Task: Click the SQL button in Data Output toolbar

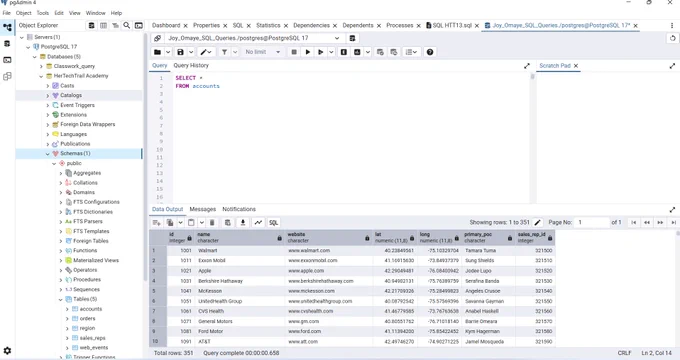Action: 273,223
